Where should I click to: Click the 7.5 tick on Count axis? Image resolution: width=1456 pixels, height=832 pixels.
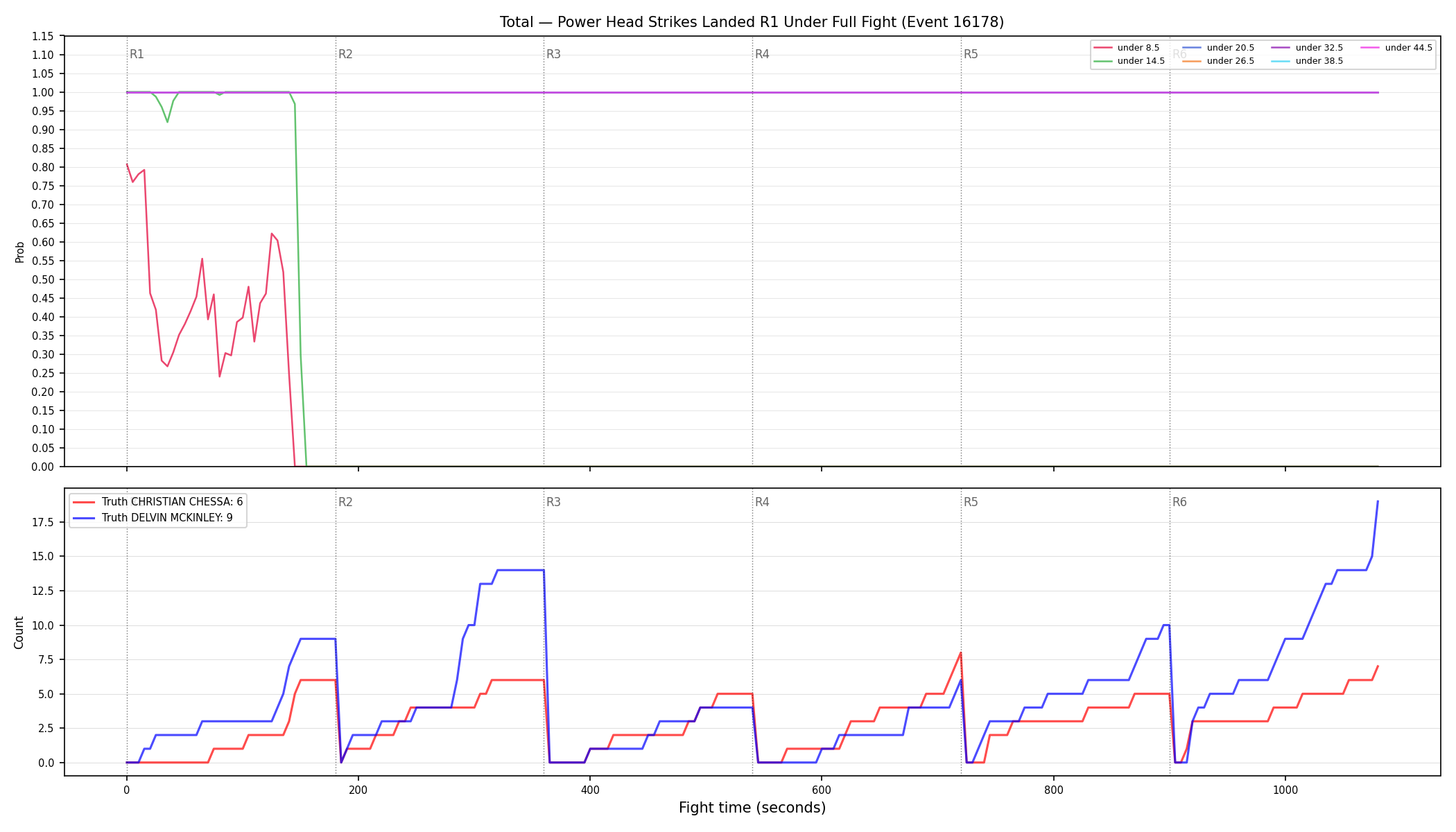tap(46, 659)
